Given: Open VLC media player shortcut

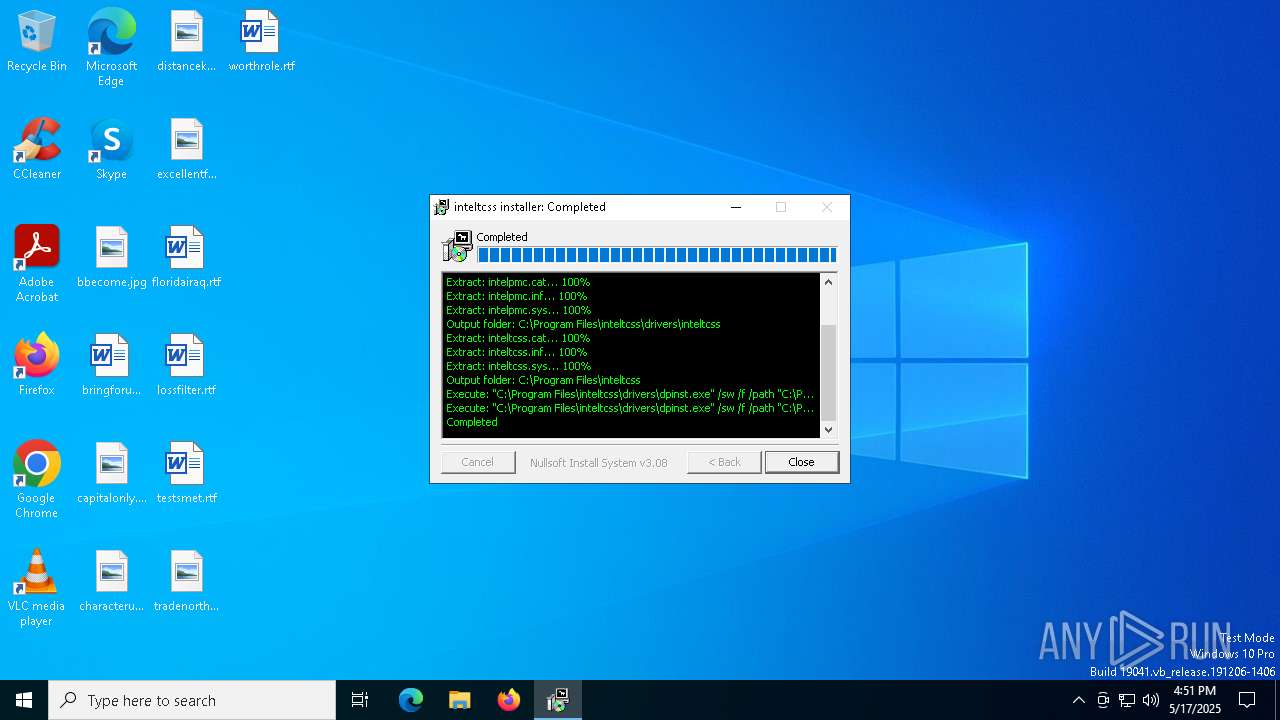Looking at the screenshot, I should tap(37, 588).
